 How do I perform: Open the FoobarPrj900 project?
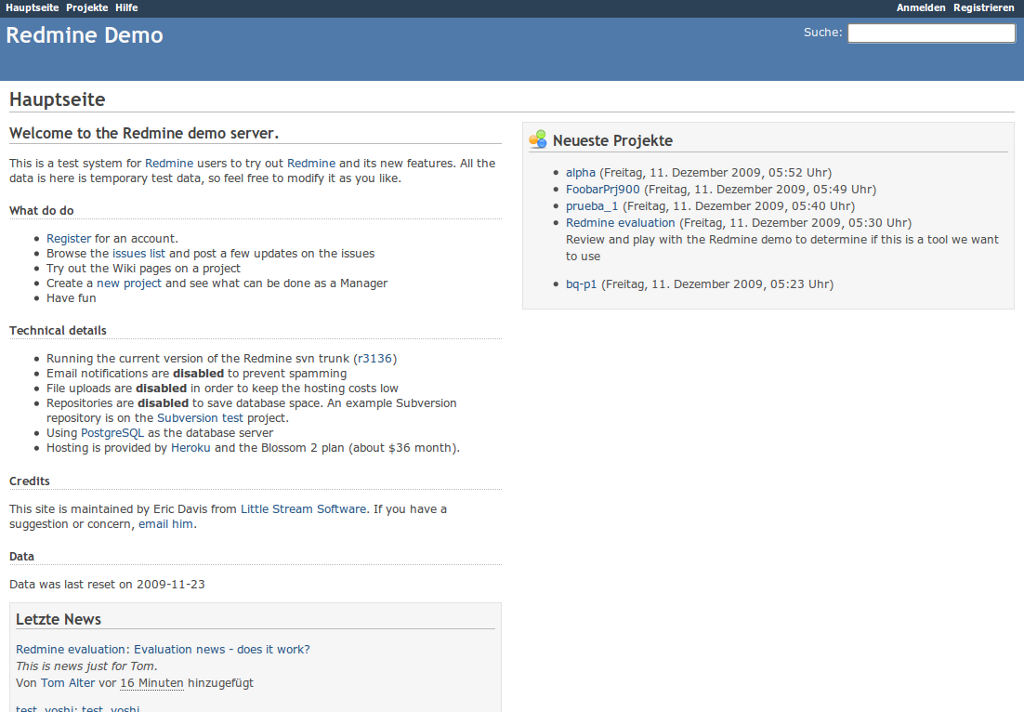601,189
